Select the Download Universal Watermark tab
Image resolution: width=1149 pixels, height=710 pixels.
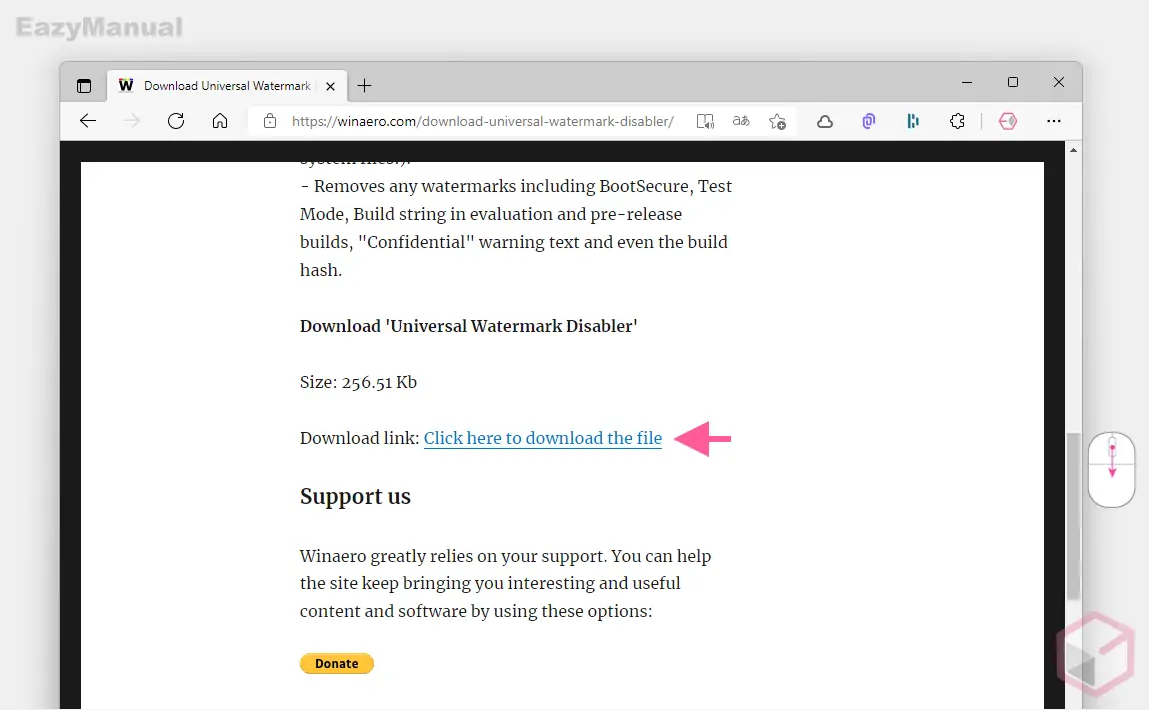227,86
